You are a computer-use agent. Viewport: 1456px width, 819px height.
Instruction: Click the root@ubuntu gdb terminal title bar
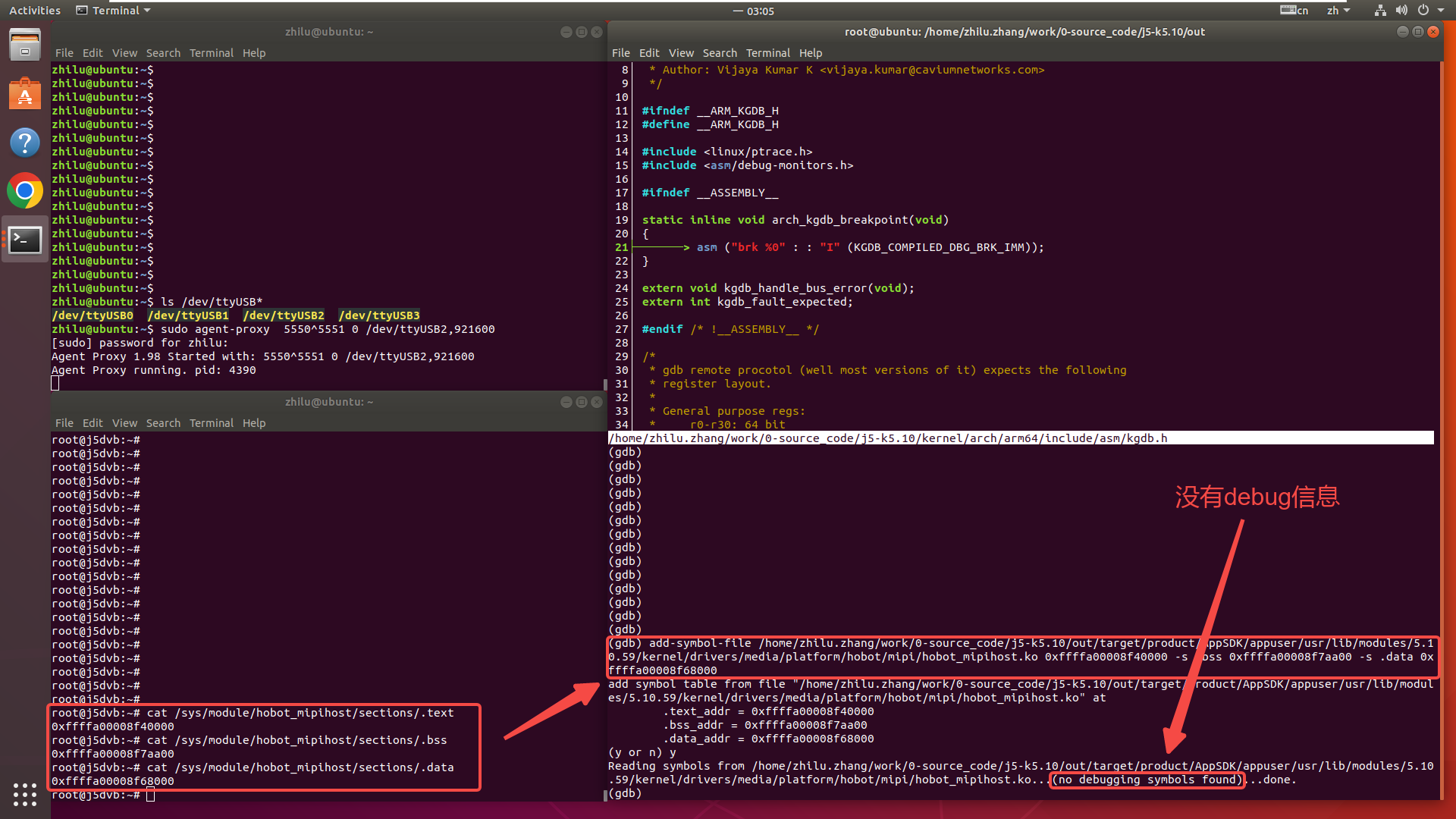(x=1025, y=32)
